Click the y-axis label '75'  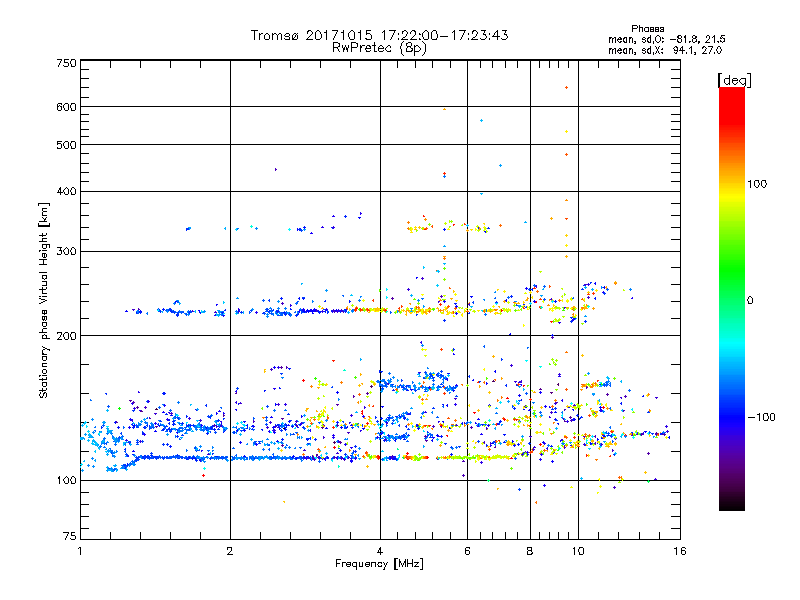[x=70, y=536]
